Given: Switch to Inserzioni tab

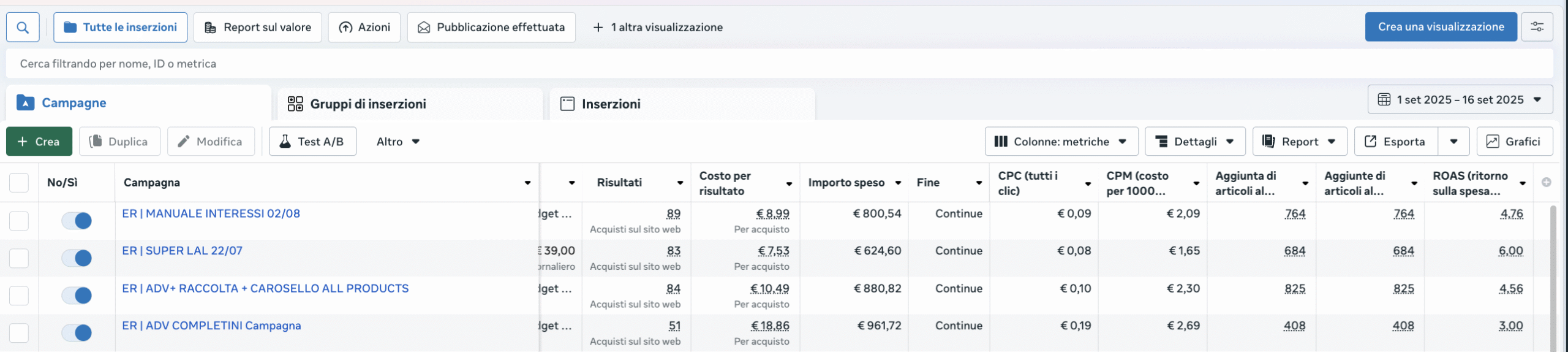Looking at the screenshot, I should pyautogui.click(x=611, y=104).
